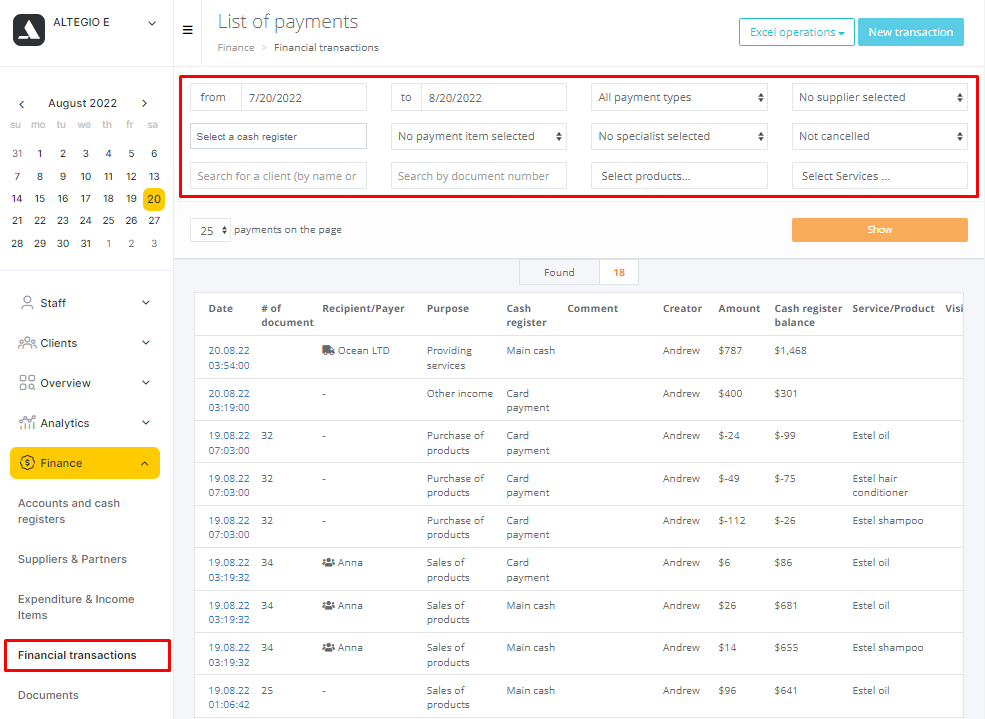
Task: Open the All payment types dropdown
Action: tap(679, 97)
